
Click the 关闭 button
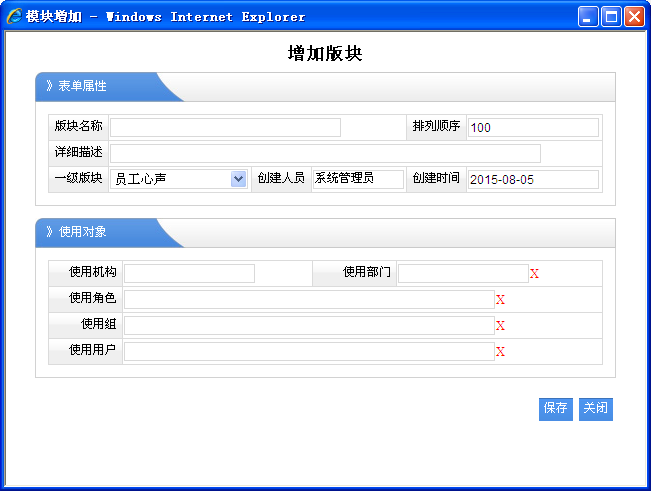pyautogui.click(x=596, y=409)
